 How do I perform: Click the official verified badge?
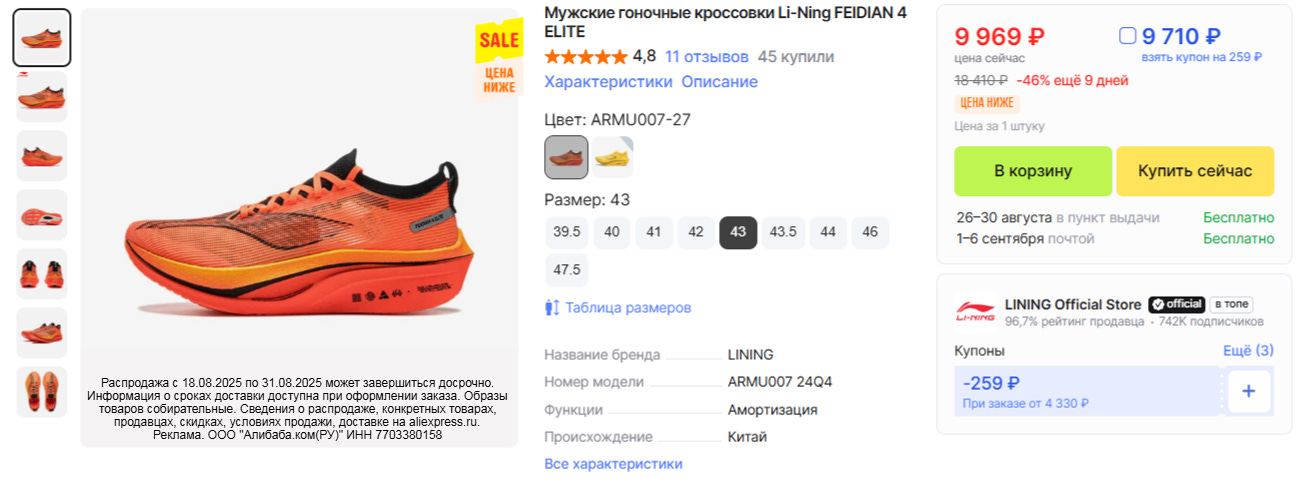[x=1176, y=304]
